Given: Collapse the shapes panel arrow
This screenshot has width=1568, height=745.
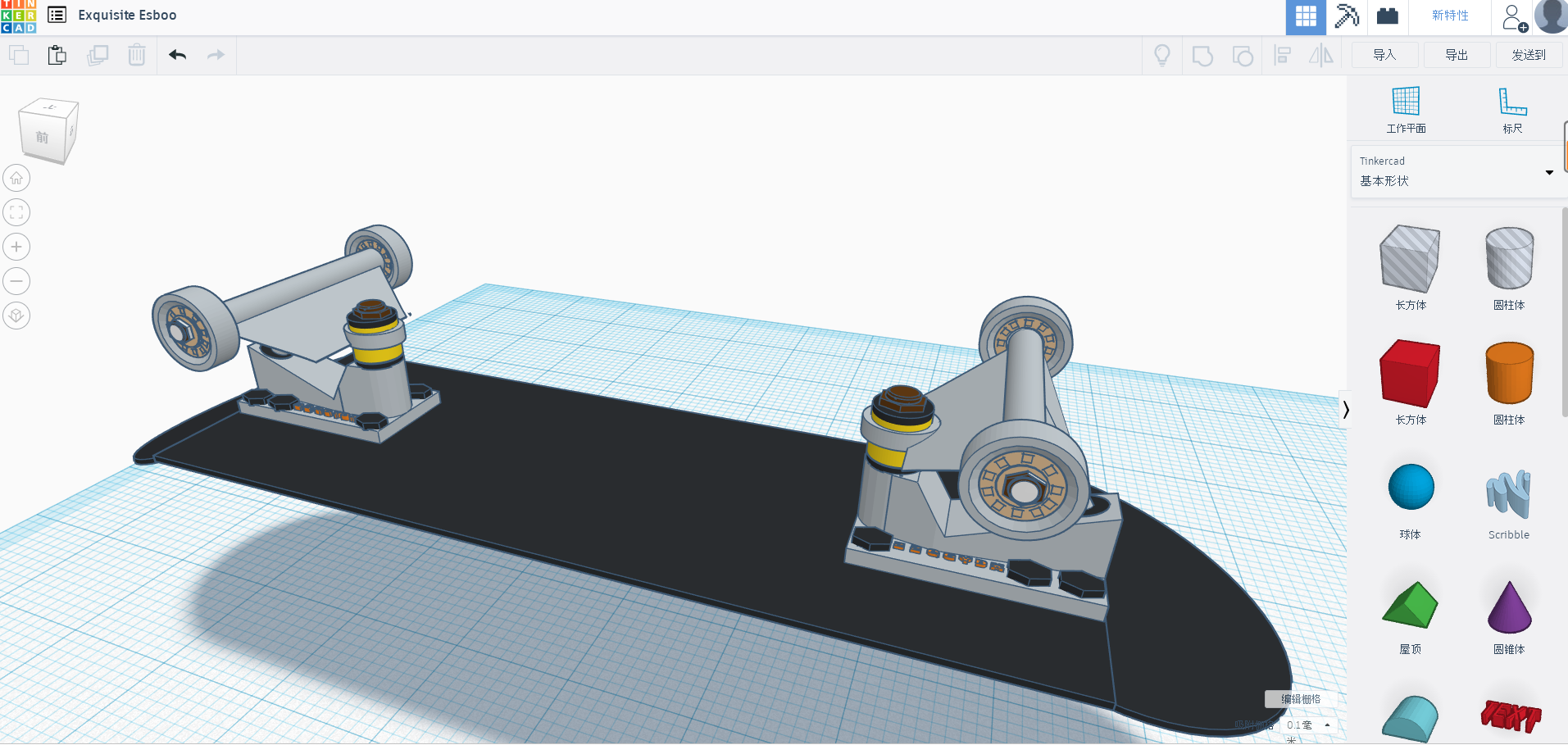Looking at the screenshot, I should click(1345, 410).
